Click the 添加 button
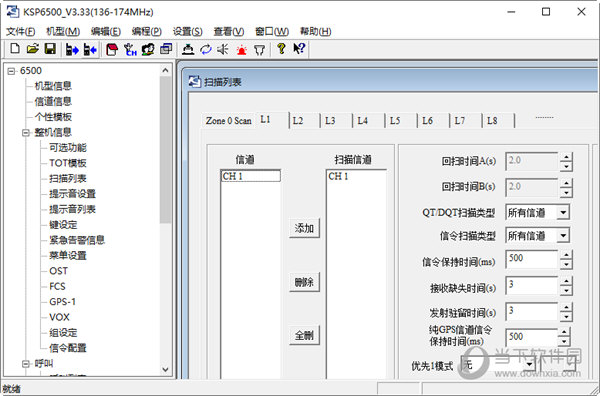This screenshot has width=600, height=396. point(304,228)
